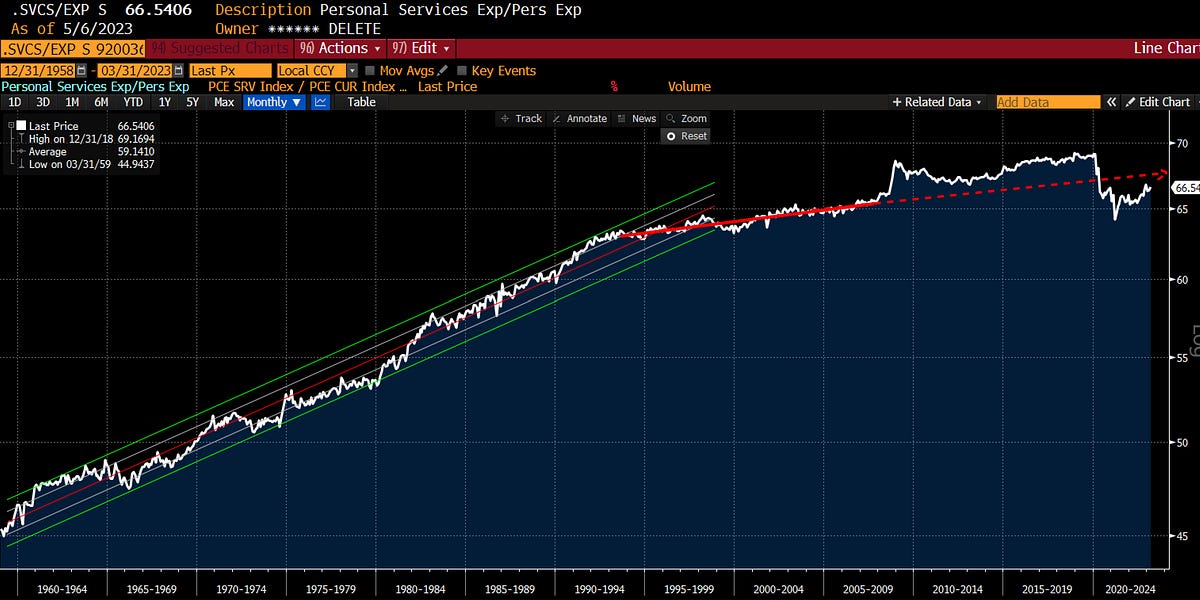This screenshot has width=1200, height=600.
Task: Select the line chart type icon
Action: tap(318, 102)
